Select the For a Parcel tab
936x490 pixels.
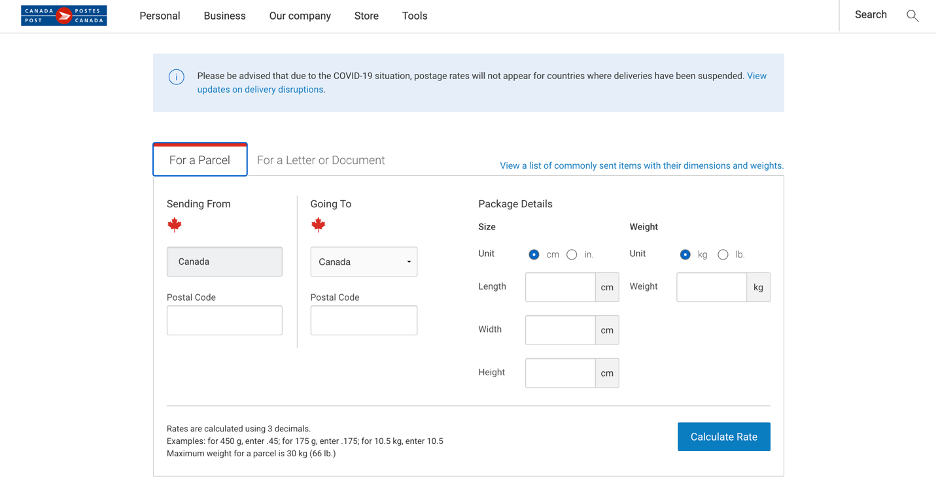tap(200, 160)
